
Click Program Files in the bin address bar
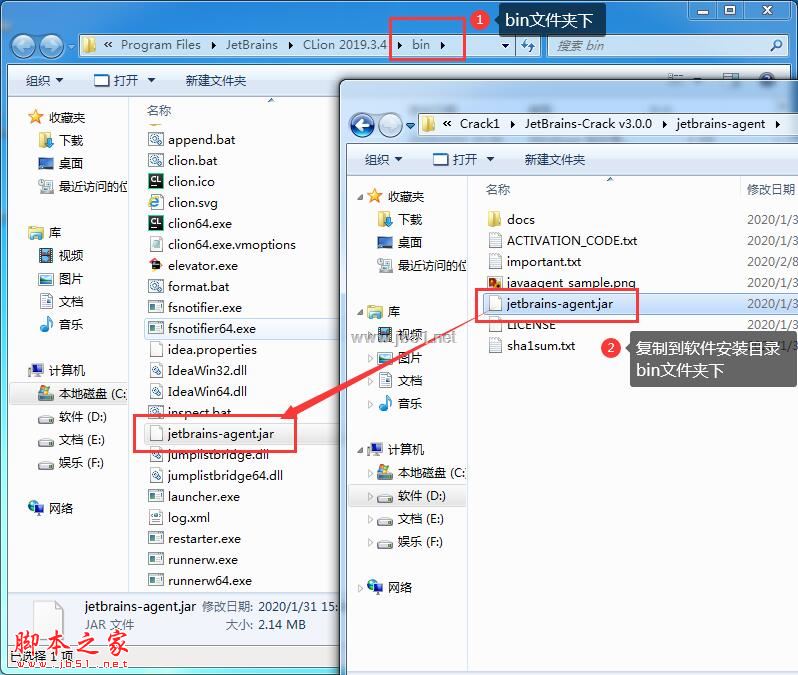tap(161, 45)
